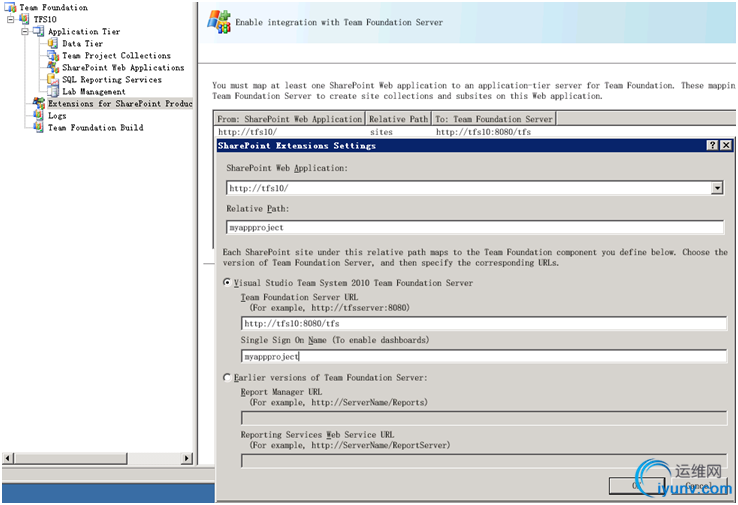Viewport: 738px width, 505px height.
Task: Collapse the TFS10 tree node
Action: 10,19
